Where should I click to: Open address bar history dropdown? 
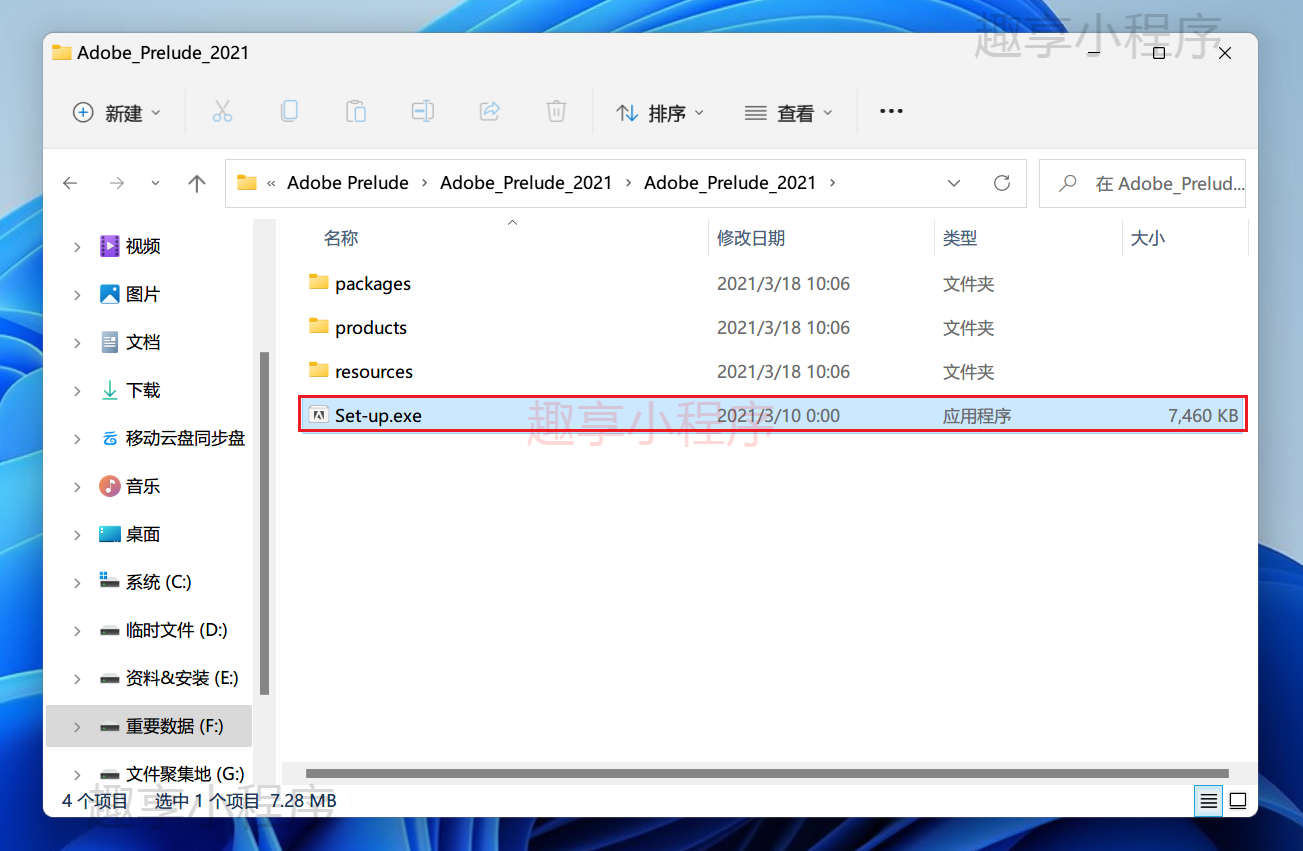[x=954, y=183]
